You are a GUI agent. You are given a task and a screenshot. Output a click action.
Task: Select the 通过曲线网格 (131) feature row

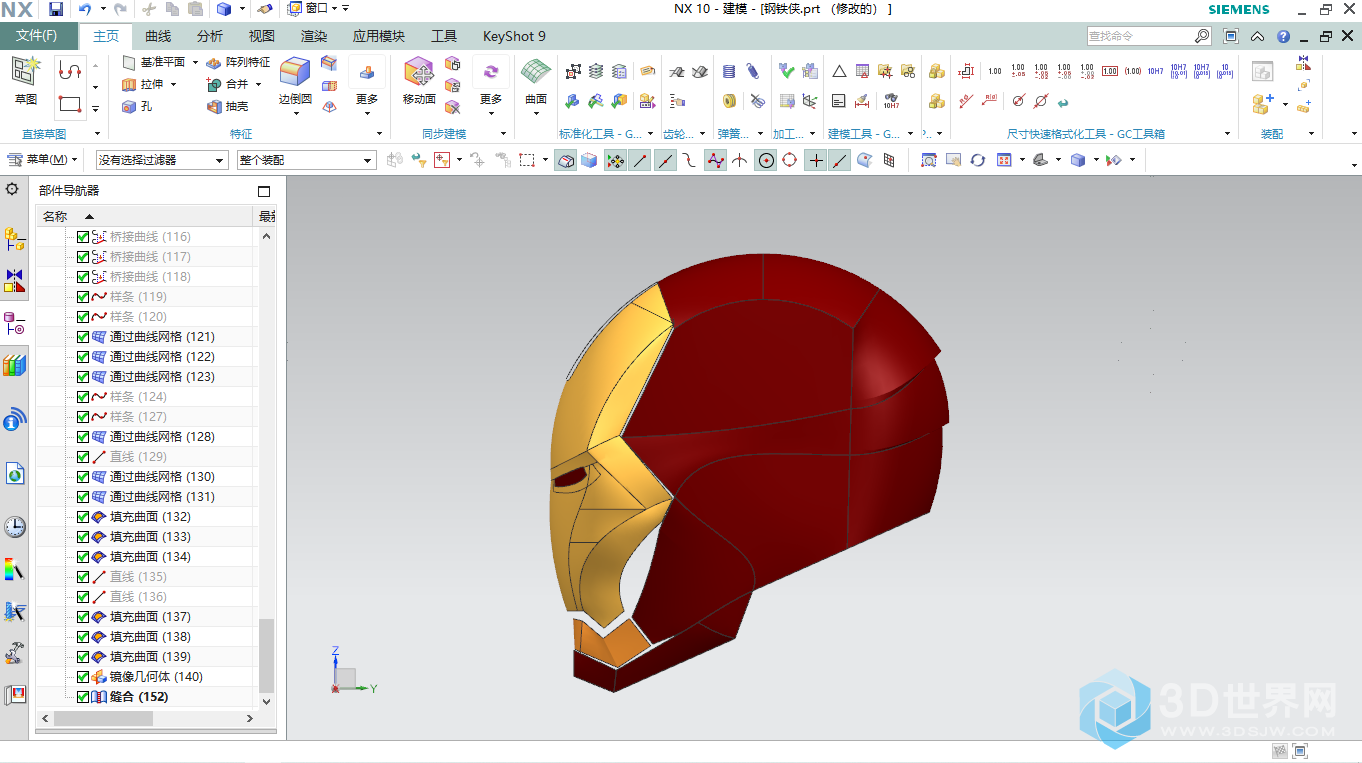point(147,497)
